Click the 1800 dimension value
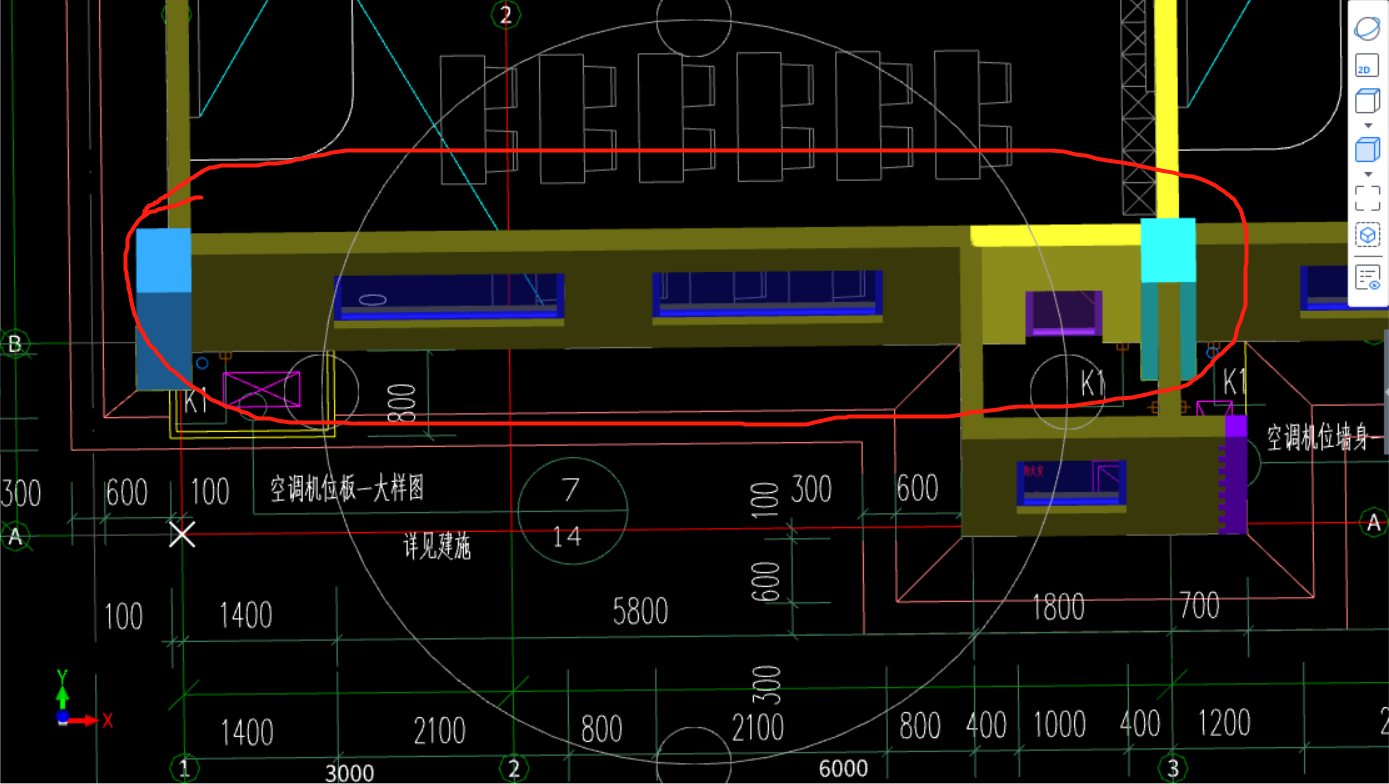Image resolution: width=1389 pixels, height=784 pixels. tap(1058, 606)
